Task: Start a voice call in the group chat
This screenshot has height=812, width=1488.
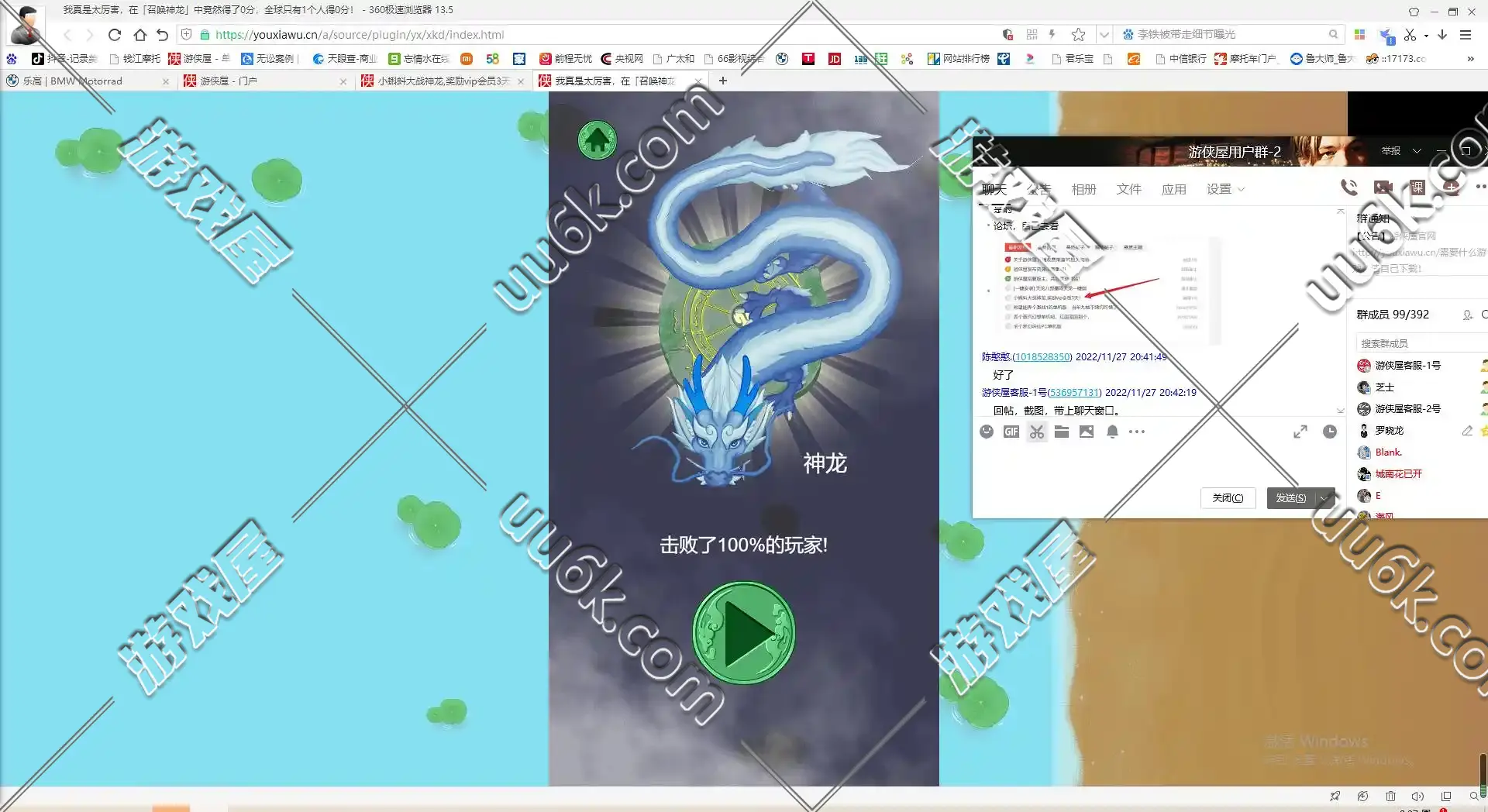Action: pyautogui.click(x=1348, y=187)
